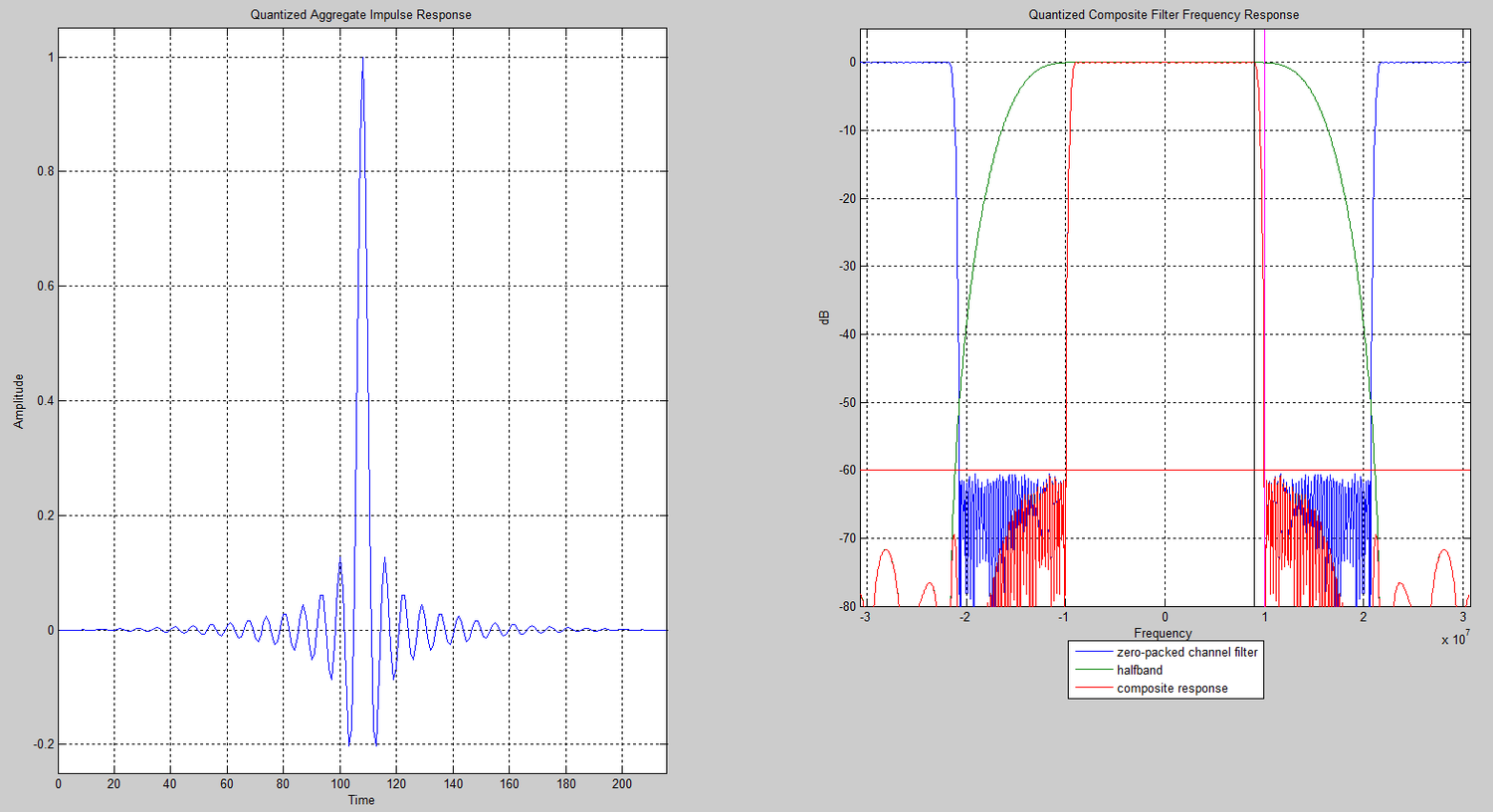Viewport: 1493px width, 812px height.
Task: Click the dB axis tick label '-60'
Action: coord(846,470)
